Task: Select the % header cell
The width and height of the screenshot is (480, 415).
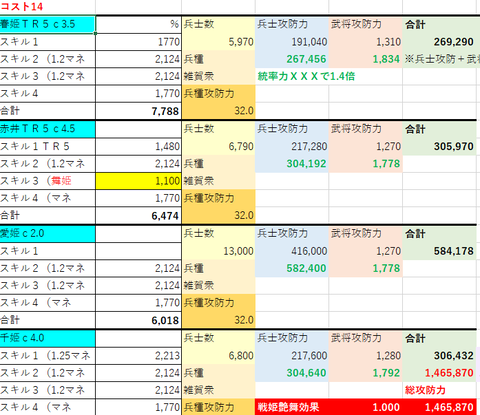Action: tap(138, 24)
